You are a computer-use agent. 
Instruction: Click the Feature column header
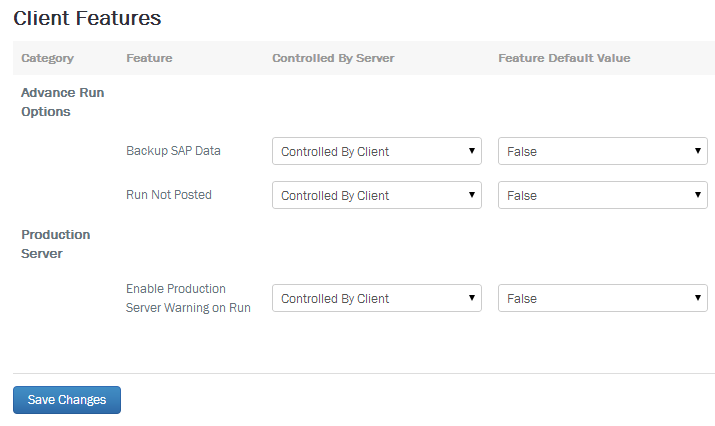[x=149, y=58]
